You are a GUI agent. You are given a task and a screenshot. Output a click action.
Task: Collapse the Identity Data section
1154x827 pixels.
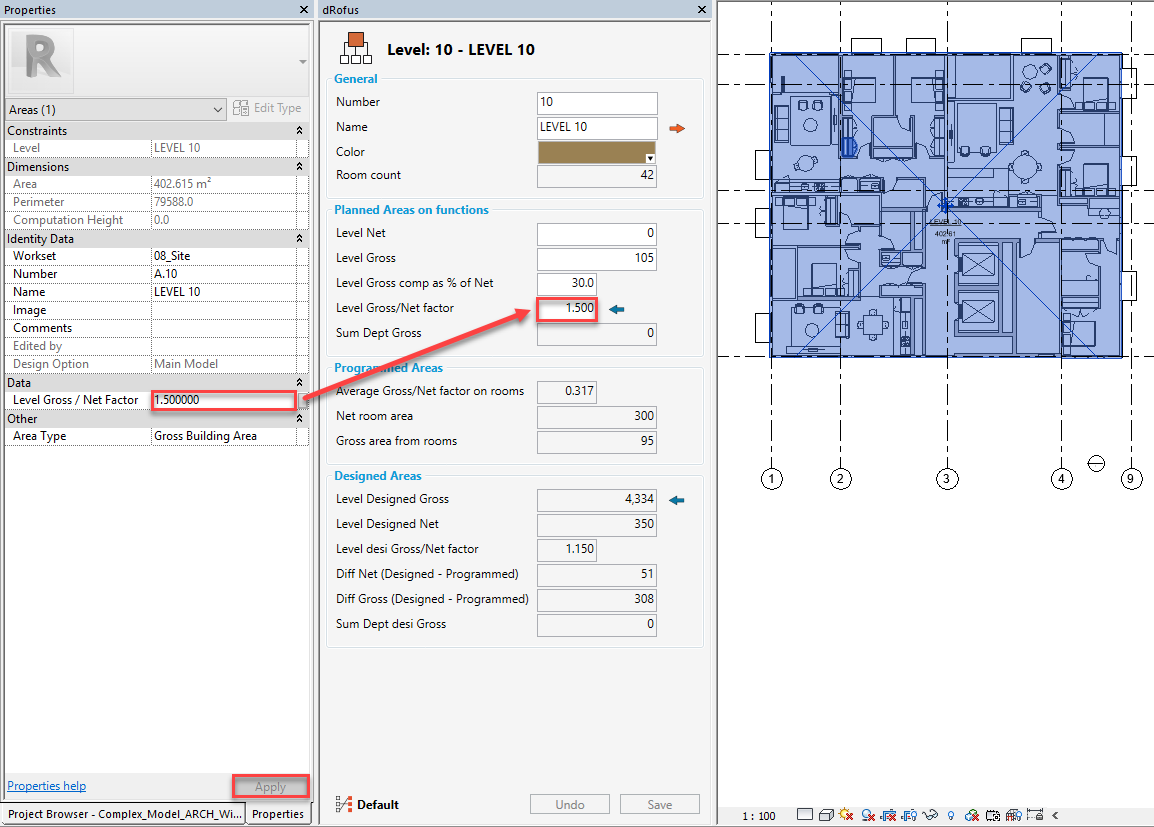coord(299,239)
